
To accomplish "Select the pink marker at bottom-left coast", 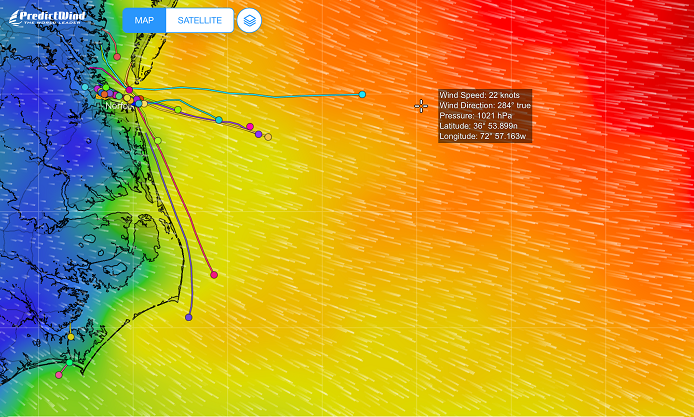I will coord(59,375).
